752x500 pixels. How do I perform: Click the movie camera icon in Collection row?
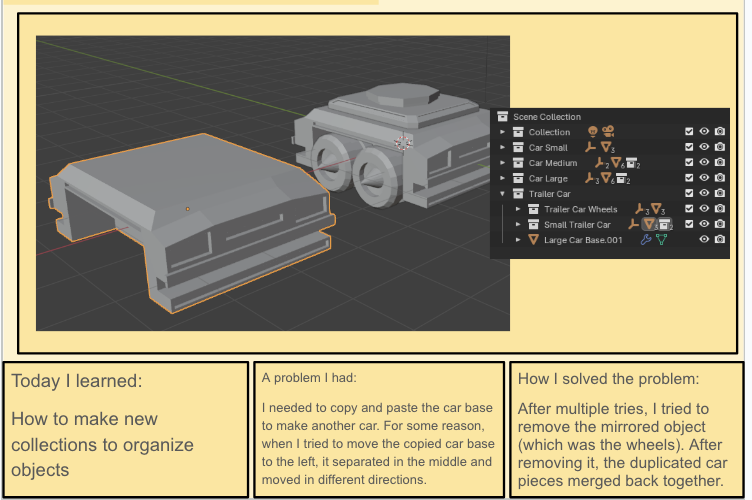[608, 131]
